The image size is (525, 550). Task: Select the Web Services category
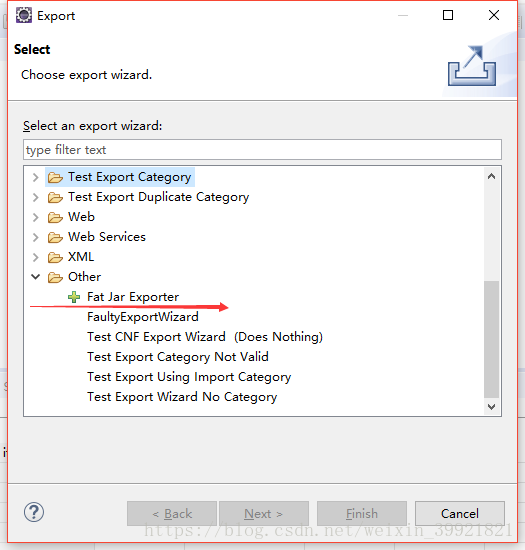[107, 237]
